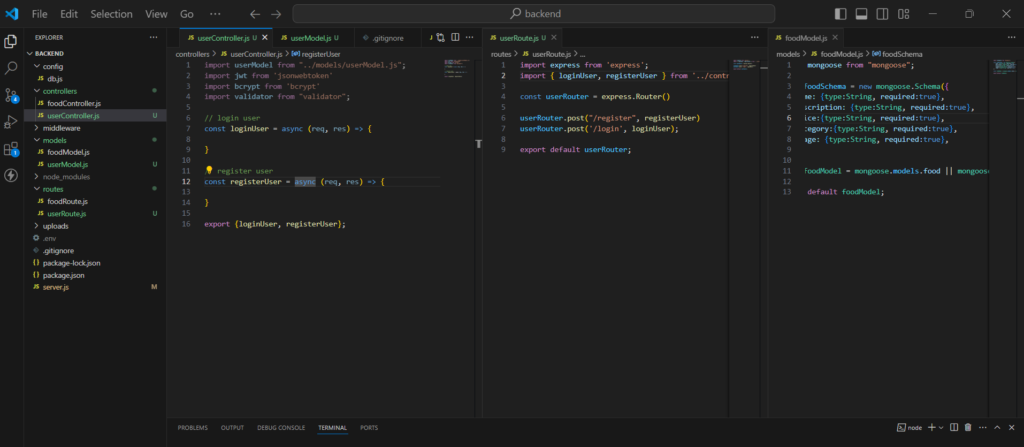Open the Selection menu

point(110,14)
